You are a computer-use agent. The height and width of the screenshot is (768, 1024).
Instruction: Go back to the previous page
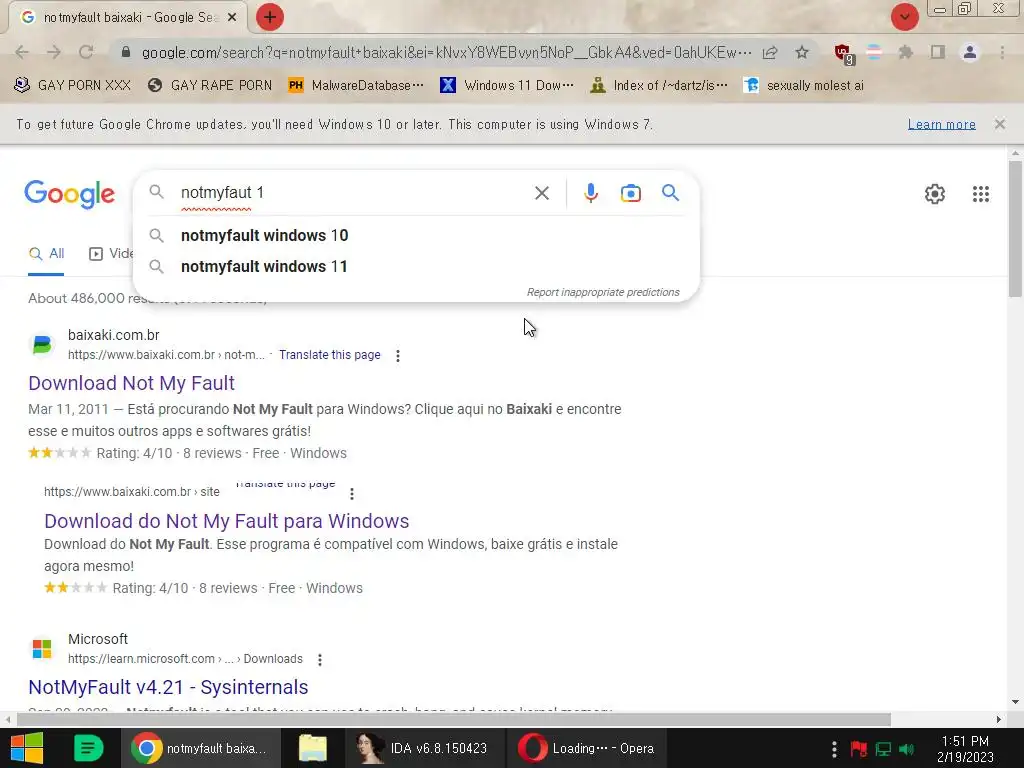22,52
